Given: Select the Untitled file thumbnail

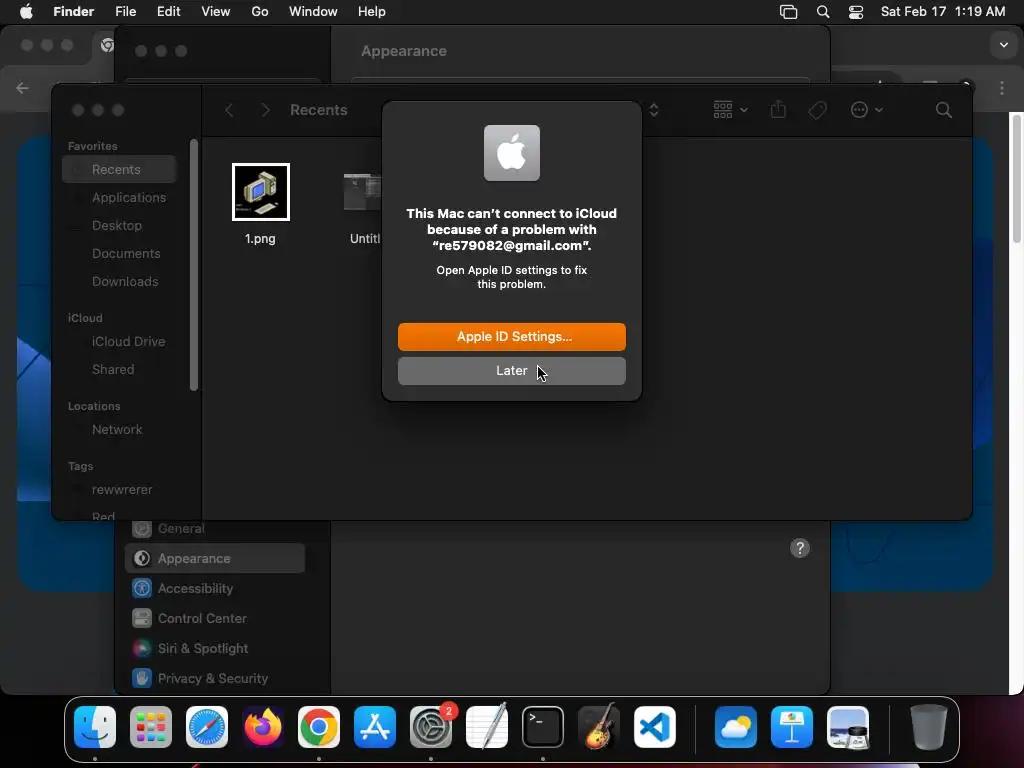Looking at the screenshot, I should click(362, 192).
